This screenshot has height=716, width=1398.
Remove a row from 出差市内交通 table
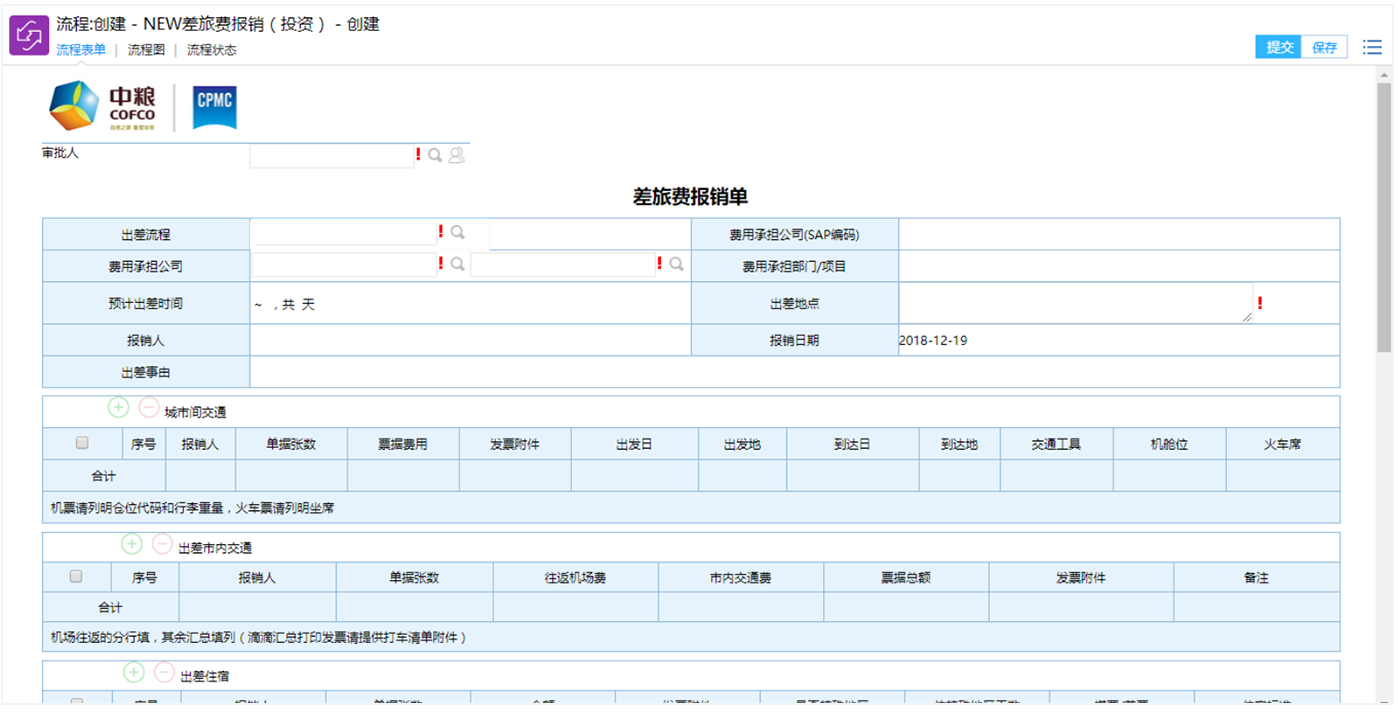coord(162,544)
